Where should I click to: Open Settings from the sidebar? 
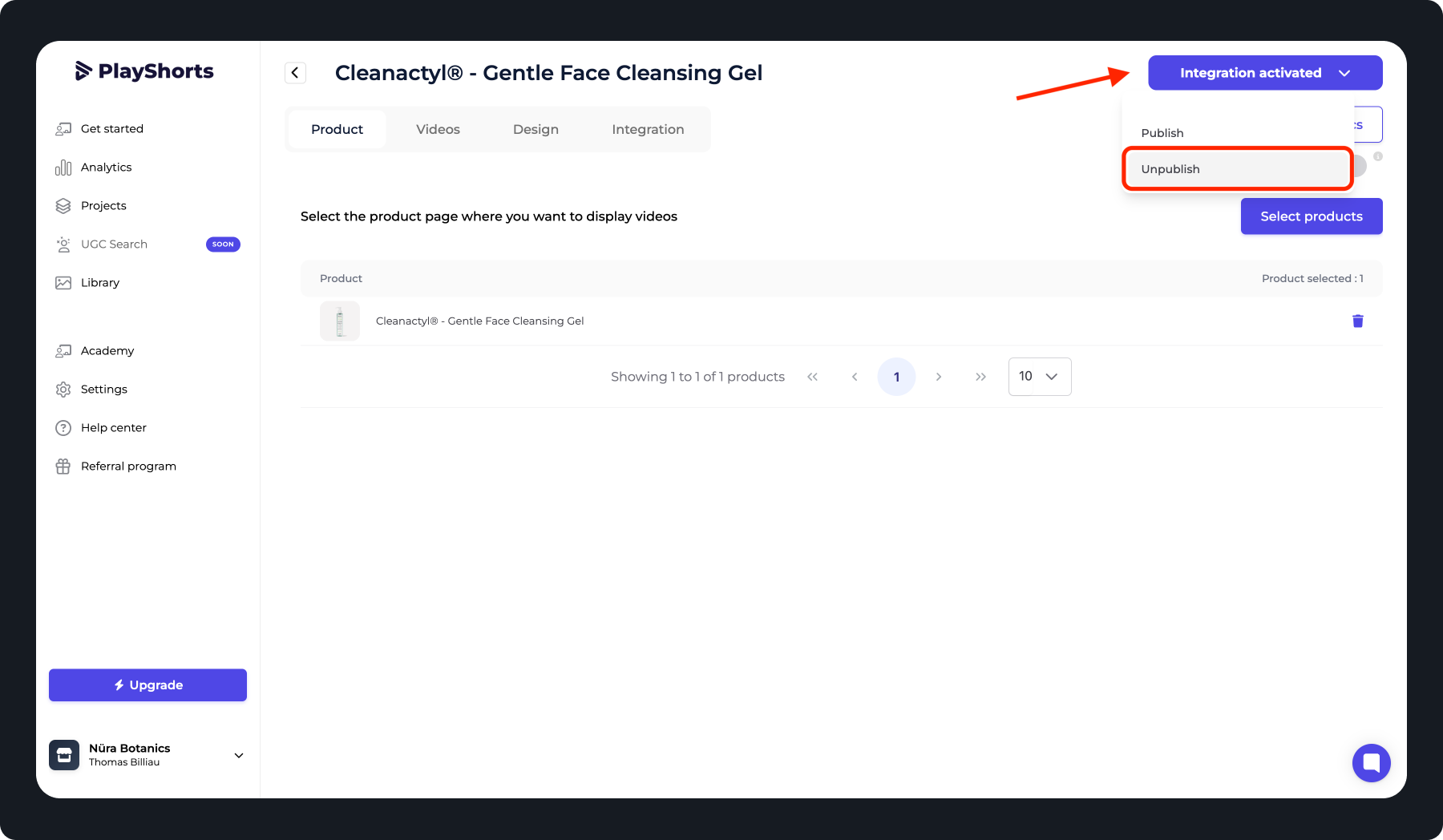point(91,390)
